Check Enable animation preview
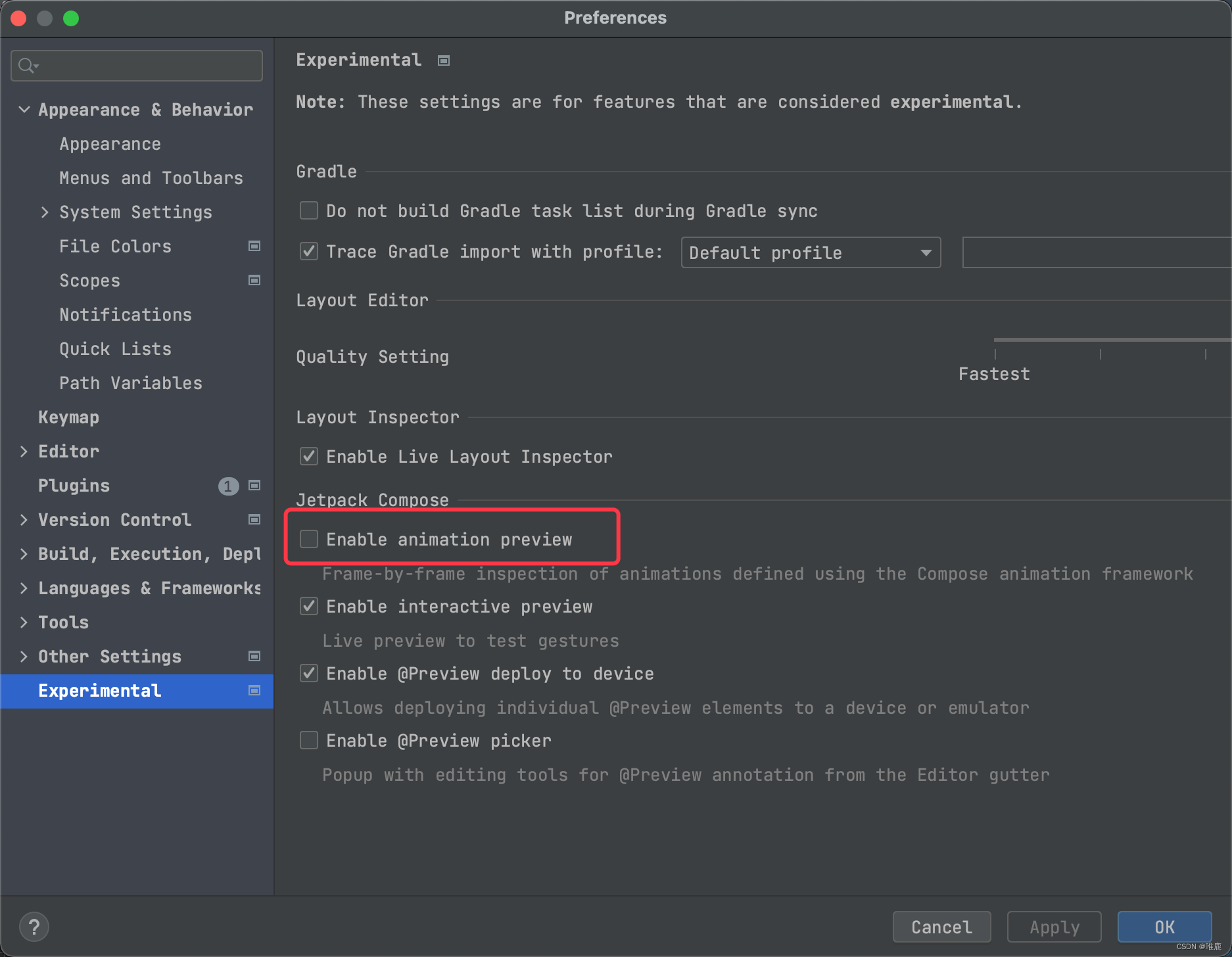 tap(309, 539)
